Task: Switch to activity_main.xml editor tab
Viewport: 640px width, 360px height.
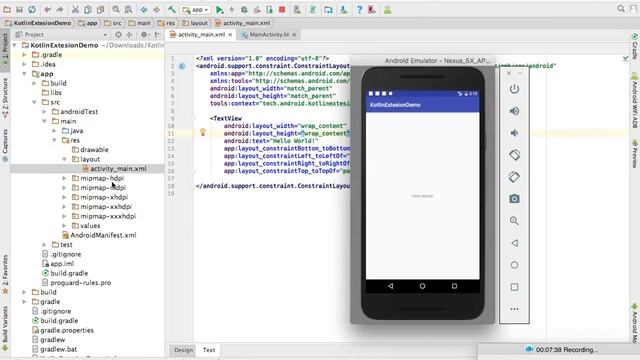Action: (x=201, y=35)
